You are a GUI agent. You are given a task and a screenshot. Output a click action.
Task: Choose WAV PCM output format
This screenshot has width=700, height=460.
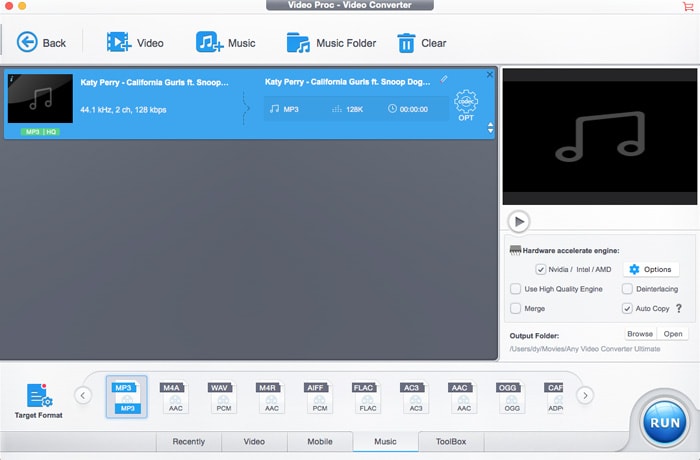pyautogui.click(x=223, y=397)
